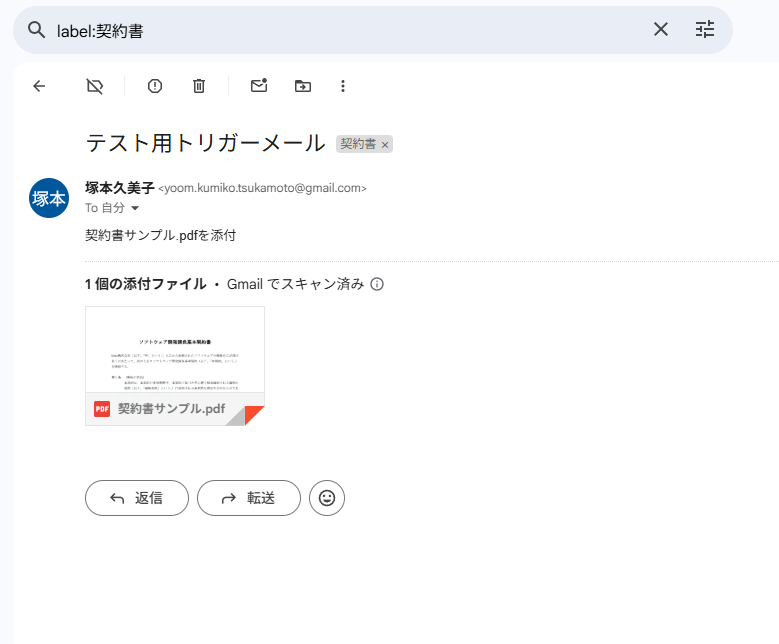
Task: Click the scan info icon beside Gmail でスキャン済み
Action: (377, 284)
